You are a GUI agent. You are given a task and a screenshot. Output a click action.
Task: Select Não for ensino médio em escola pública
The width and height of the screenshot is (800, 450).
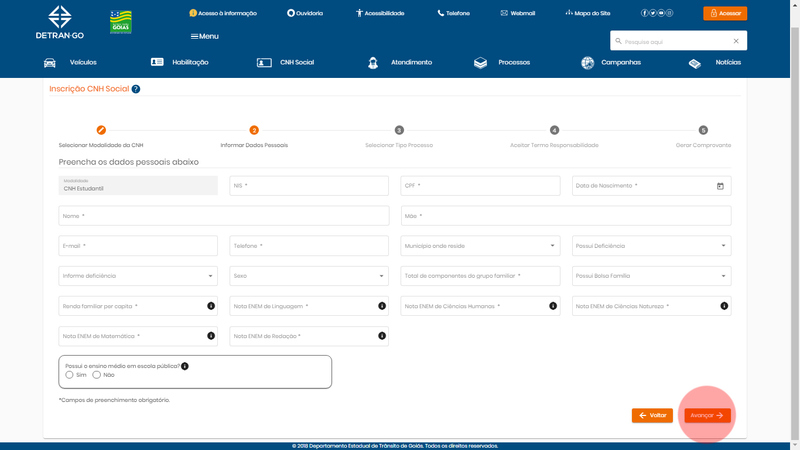click(97, 375)
